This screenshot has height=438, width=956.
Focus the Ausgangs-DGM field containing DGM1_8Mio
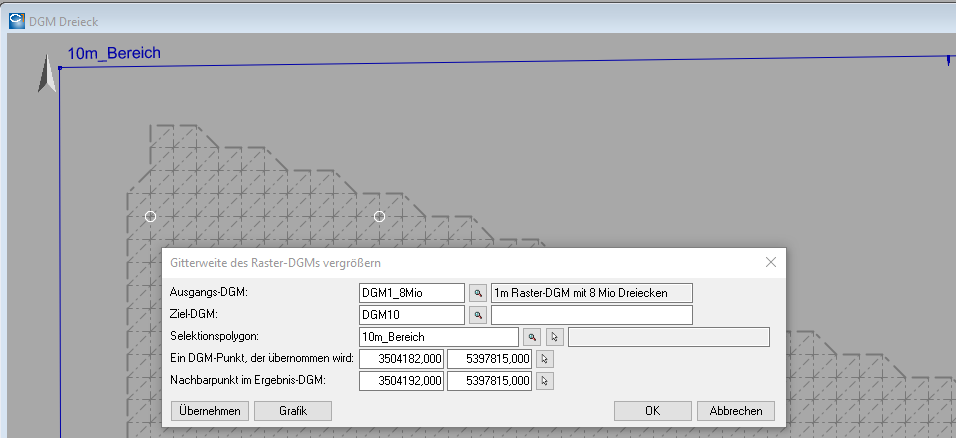[x=412, y=293]
